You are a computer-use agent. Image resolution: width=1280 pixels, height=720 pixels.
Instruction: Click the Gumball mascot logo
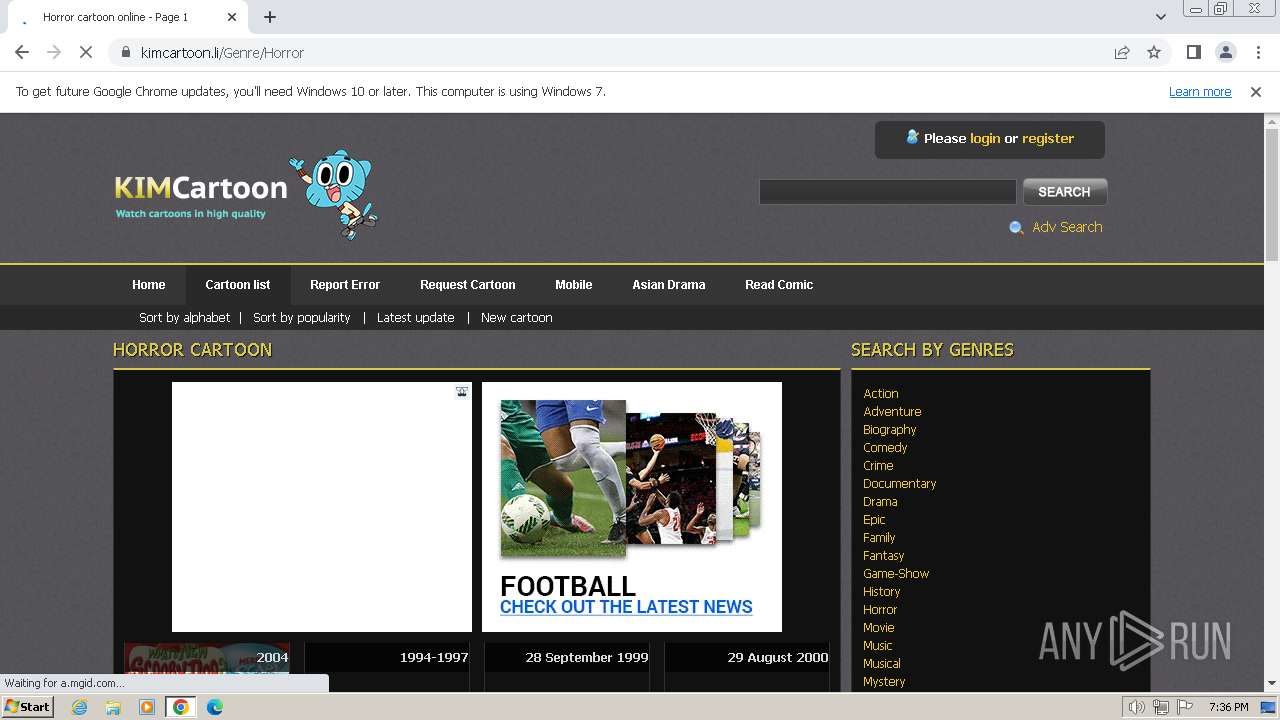(x=334, y=195)
